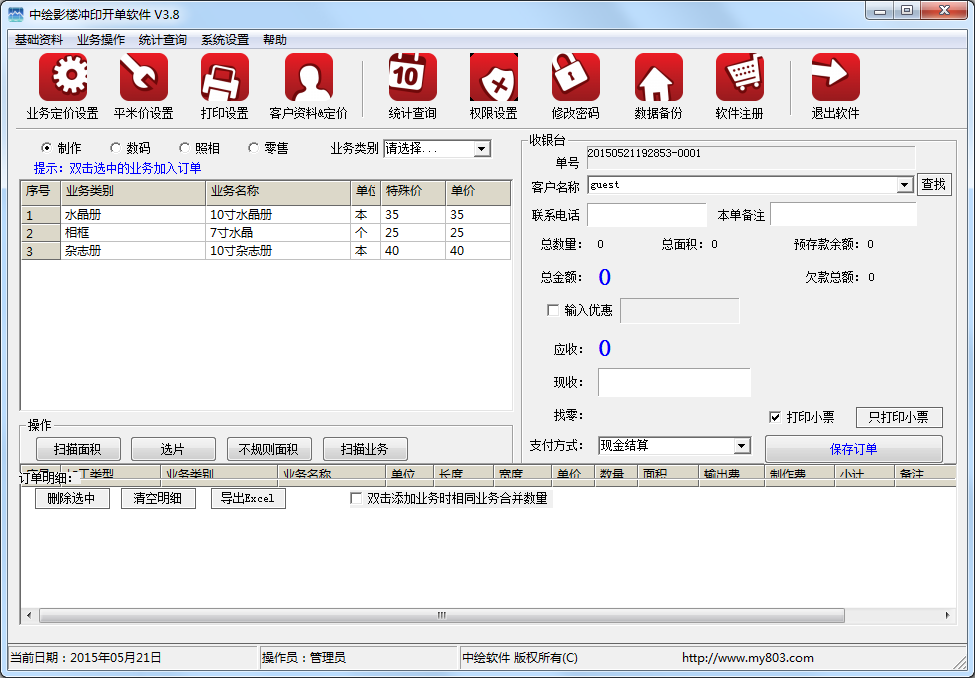Click the 制作费 column header
Viewport: 975px width, 678px height.
pyautogui.click(x=800, y=475)
